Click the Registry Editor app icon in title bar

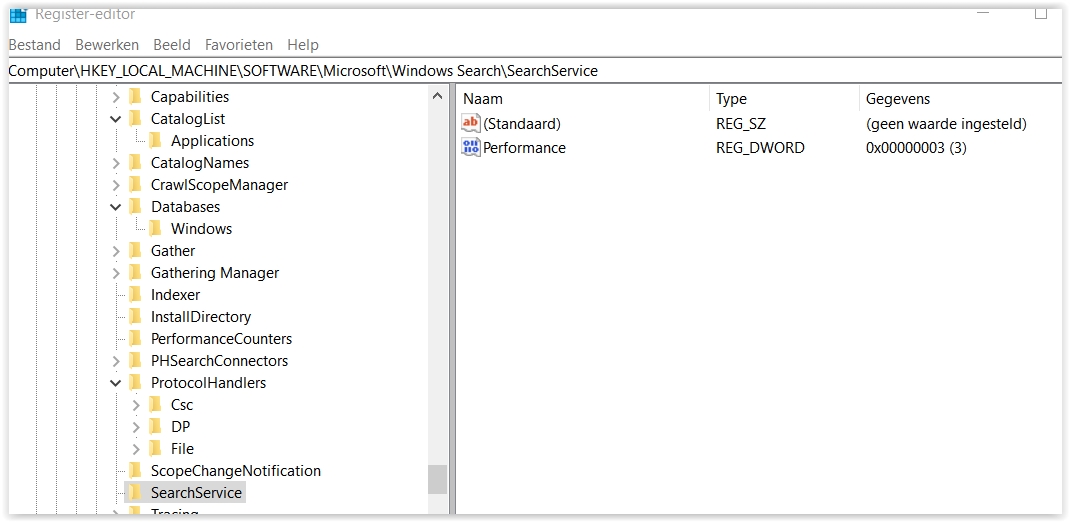pos(18,14)
